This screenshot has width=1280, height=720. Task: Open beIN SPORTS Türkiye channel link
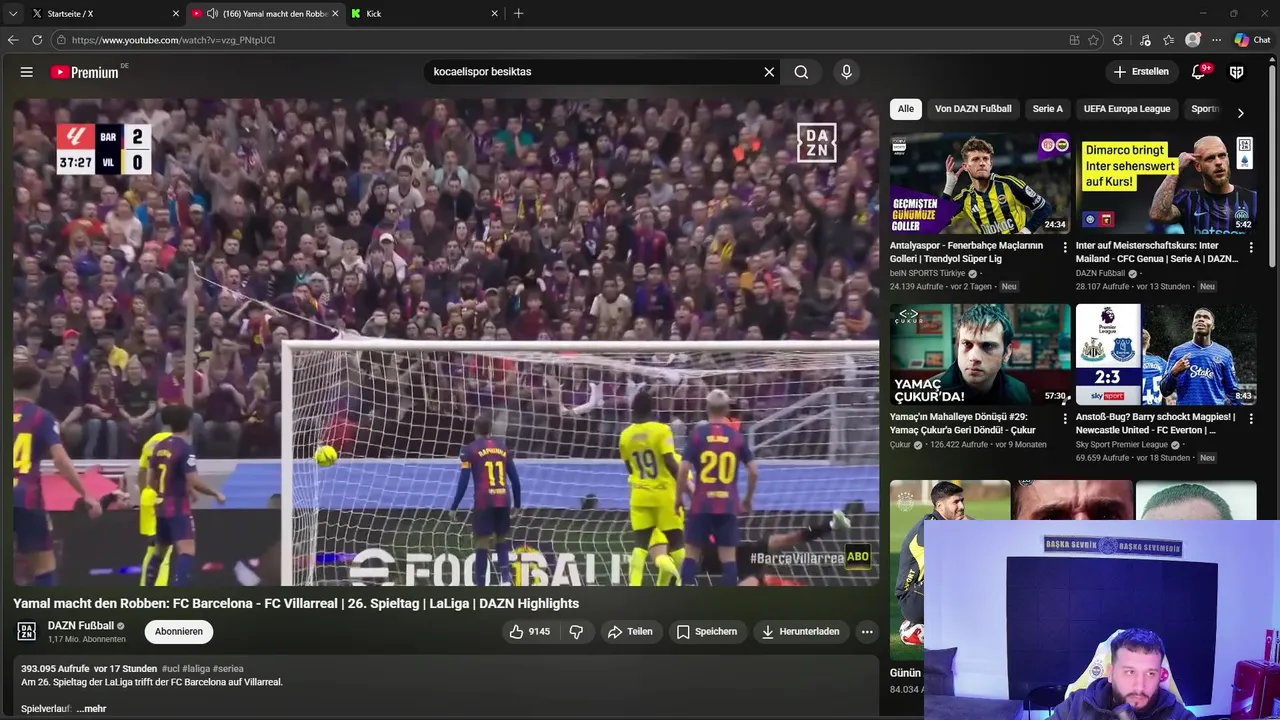coord(928,273)
